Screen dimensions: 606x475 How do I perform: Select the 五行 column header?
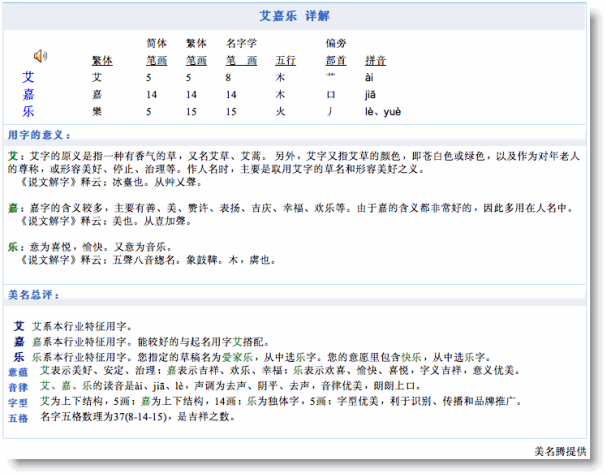pos(286,61)
